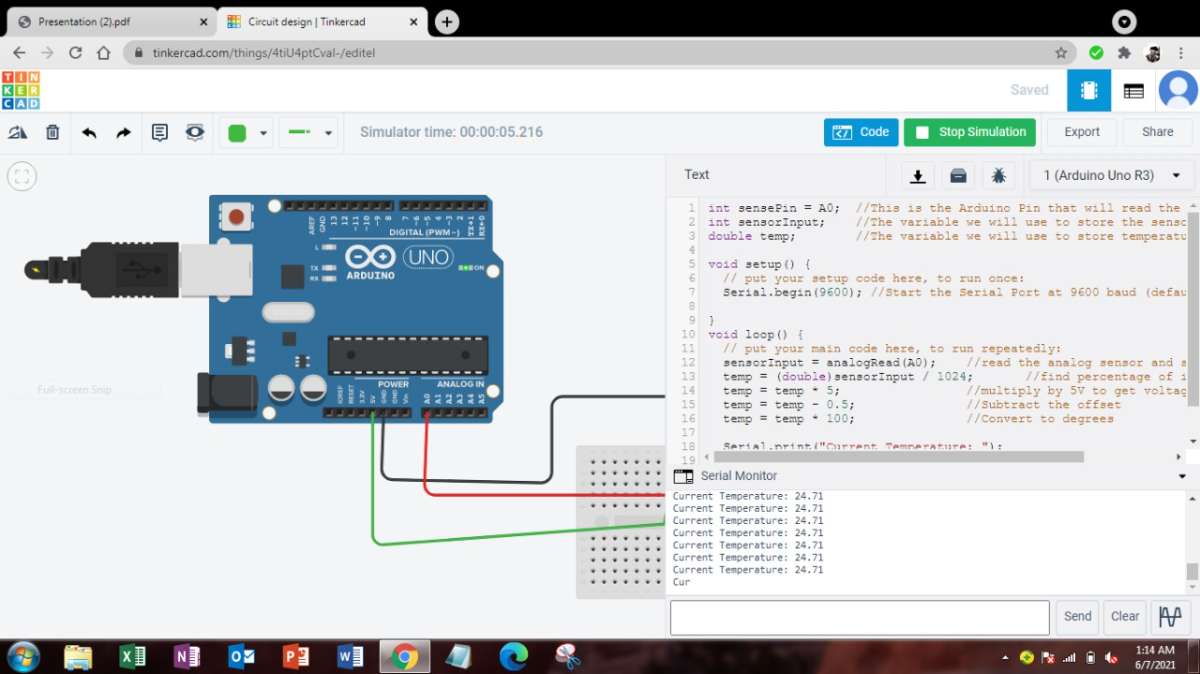
Task: Undo the last action
Action: pos(89,132)
